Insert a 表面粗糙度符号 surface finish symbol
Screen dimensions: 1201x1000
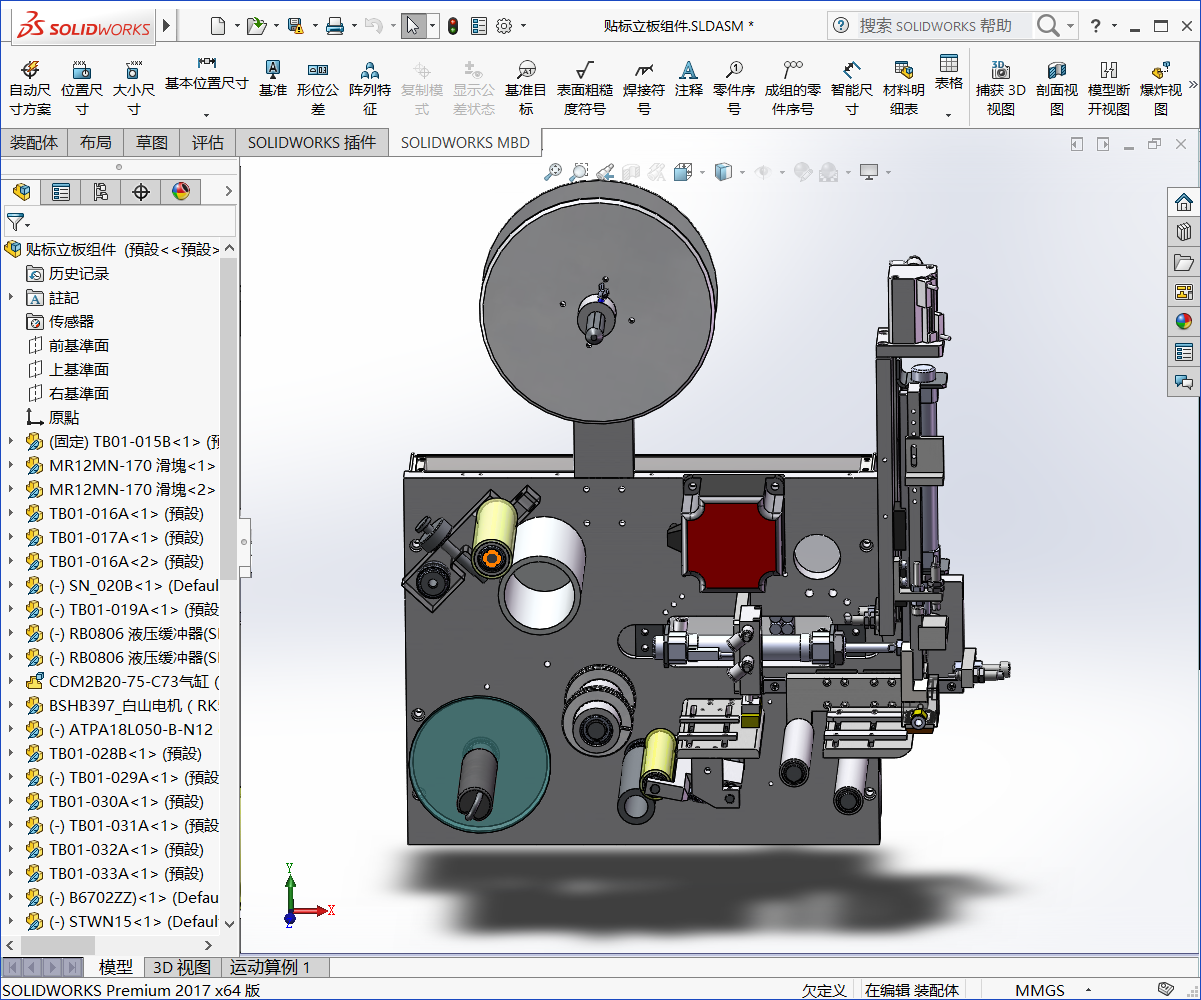pyautogui.click(x=585, y=87)
